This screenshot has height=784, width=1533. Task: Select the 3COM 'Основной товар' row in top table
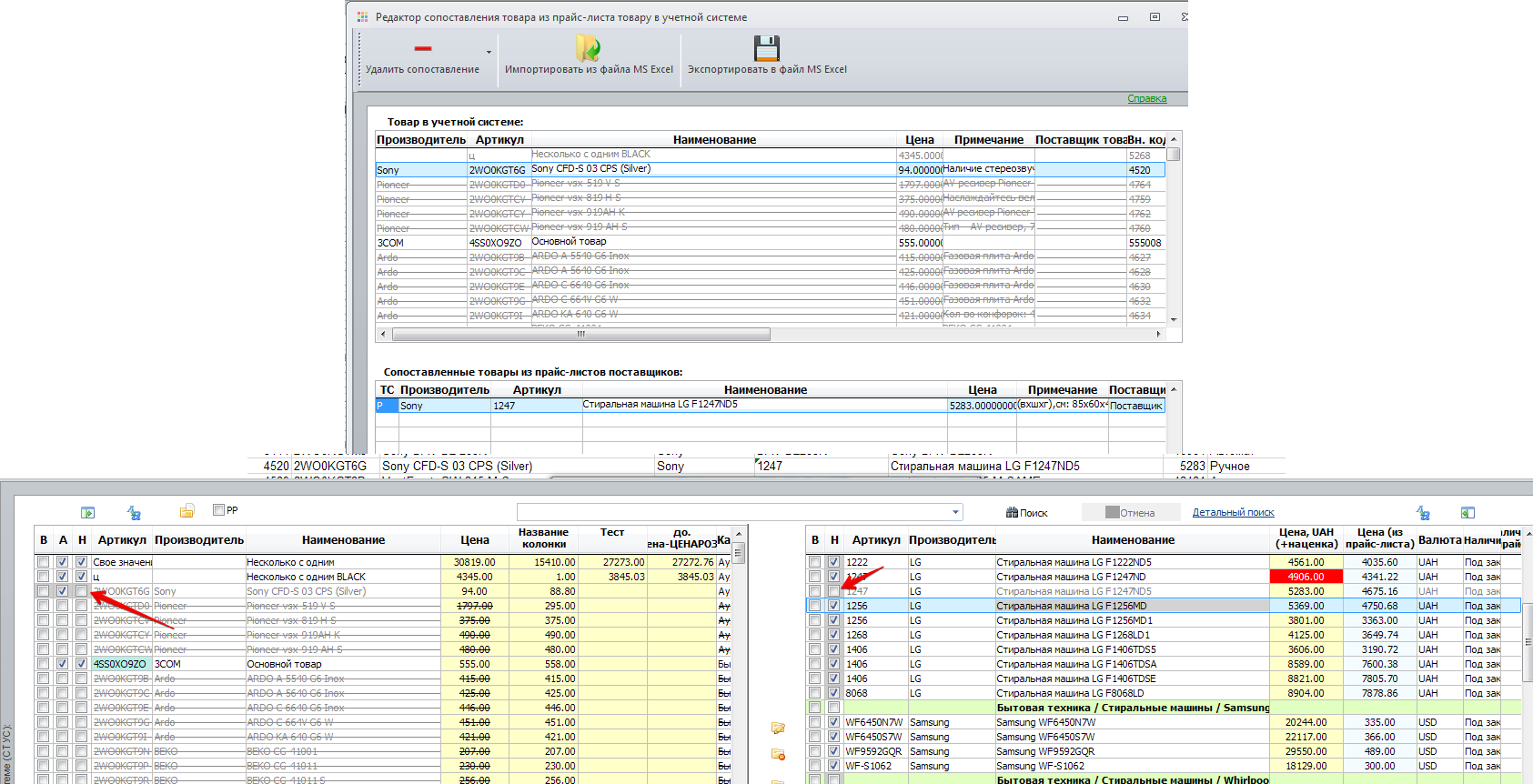coord(770,243)
